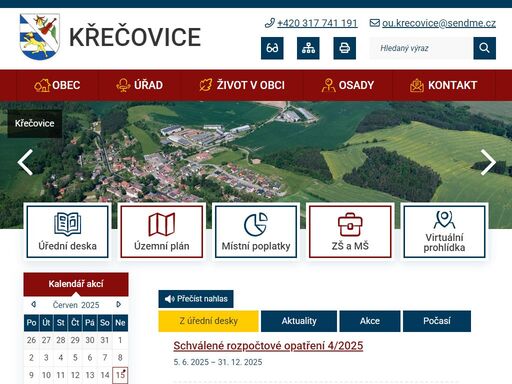Open the OSADY menu item

(348, 85)
